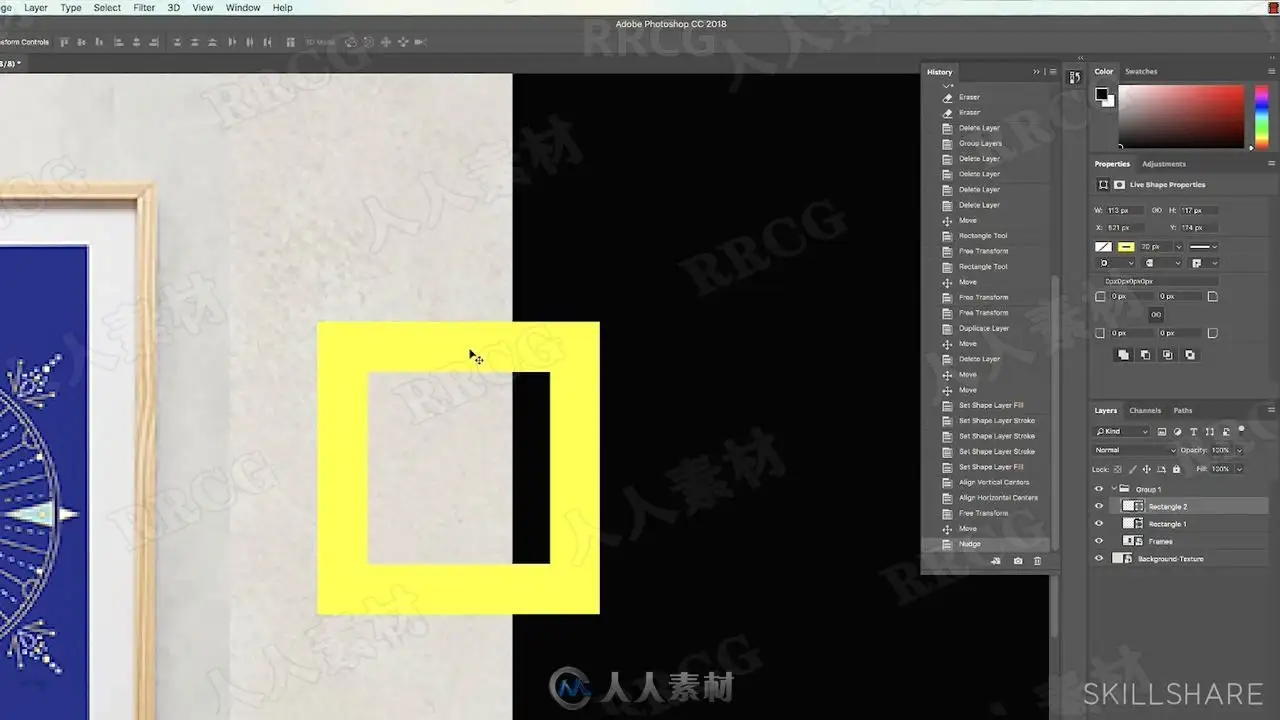
Task: Choose Subtract Front Shape path operation
Action: (1145, 355)
